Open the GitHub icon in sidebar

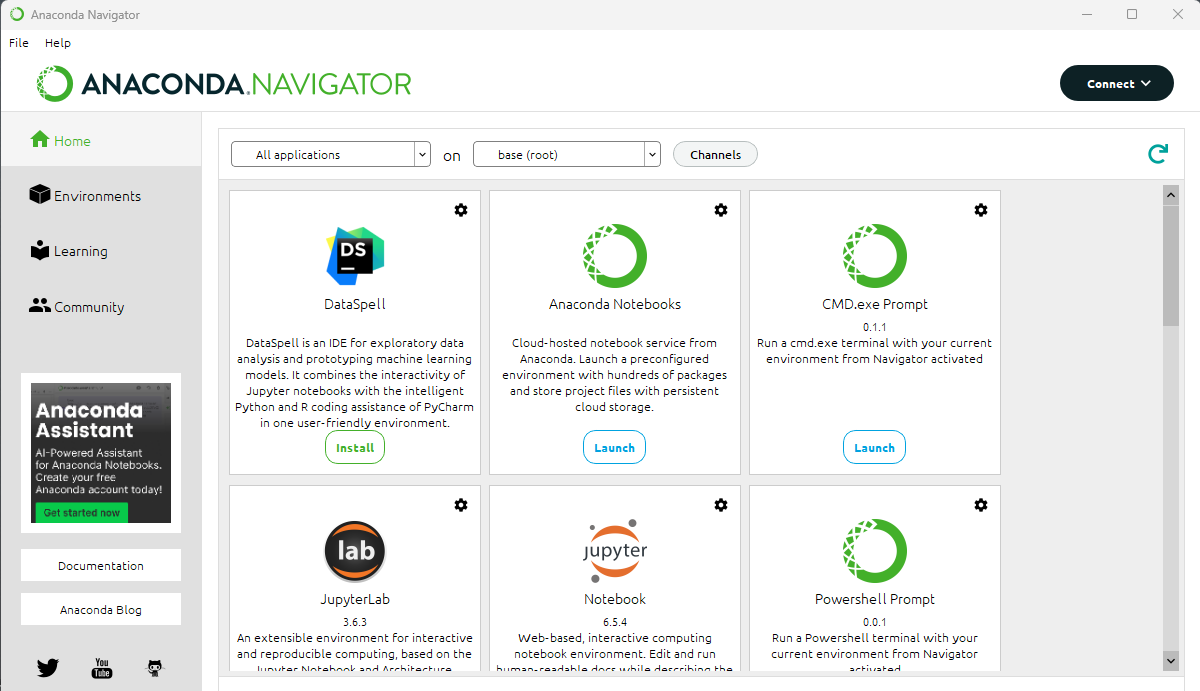[x=155, y=667]
